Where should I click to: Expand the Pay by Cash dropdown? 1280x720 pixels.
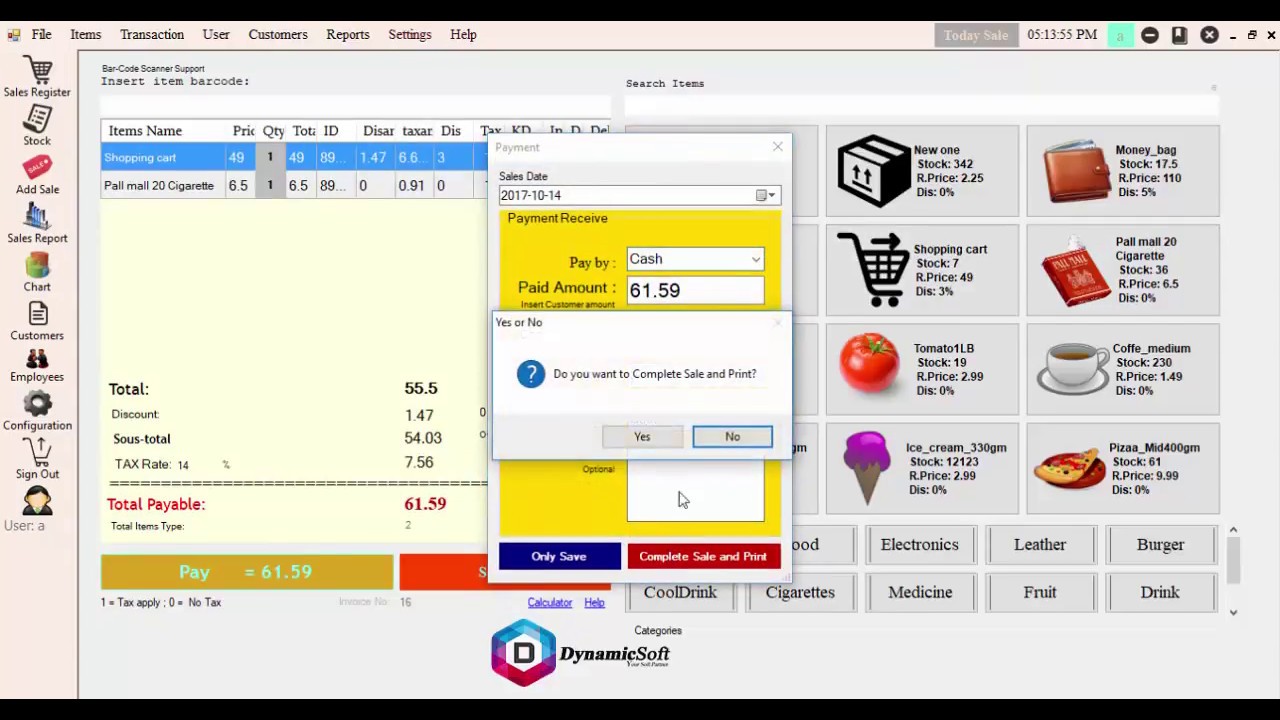[755, 260]
